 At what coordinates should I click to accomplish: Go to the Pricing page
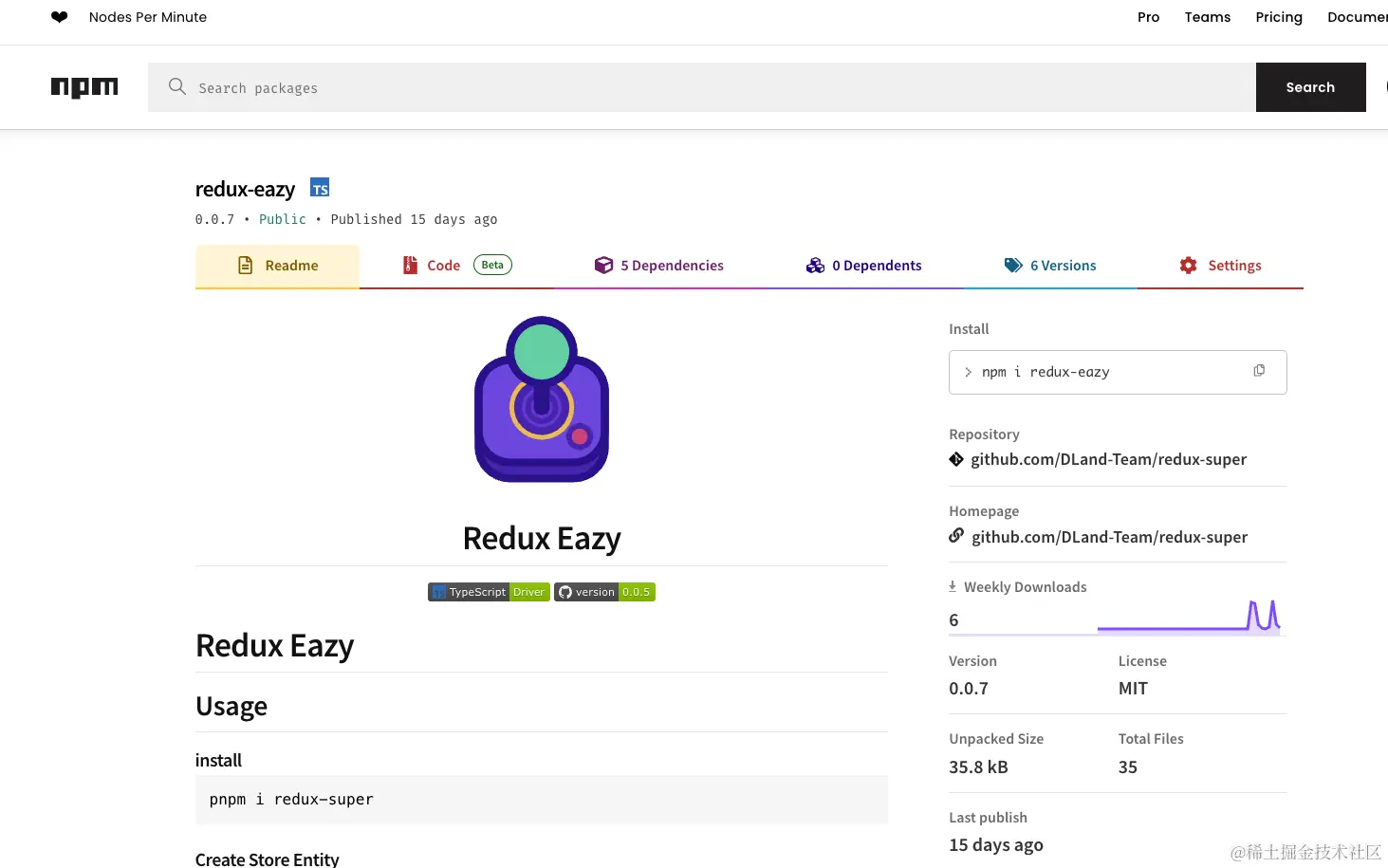pos(1279,17)
